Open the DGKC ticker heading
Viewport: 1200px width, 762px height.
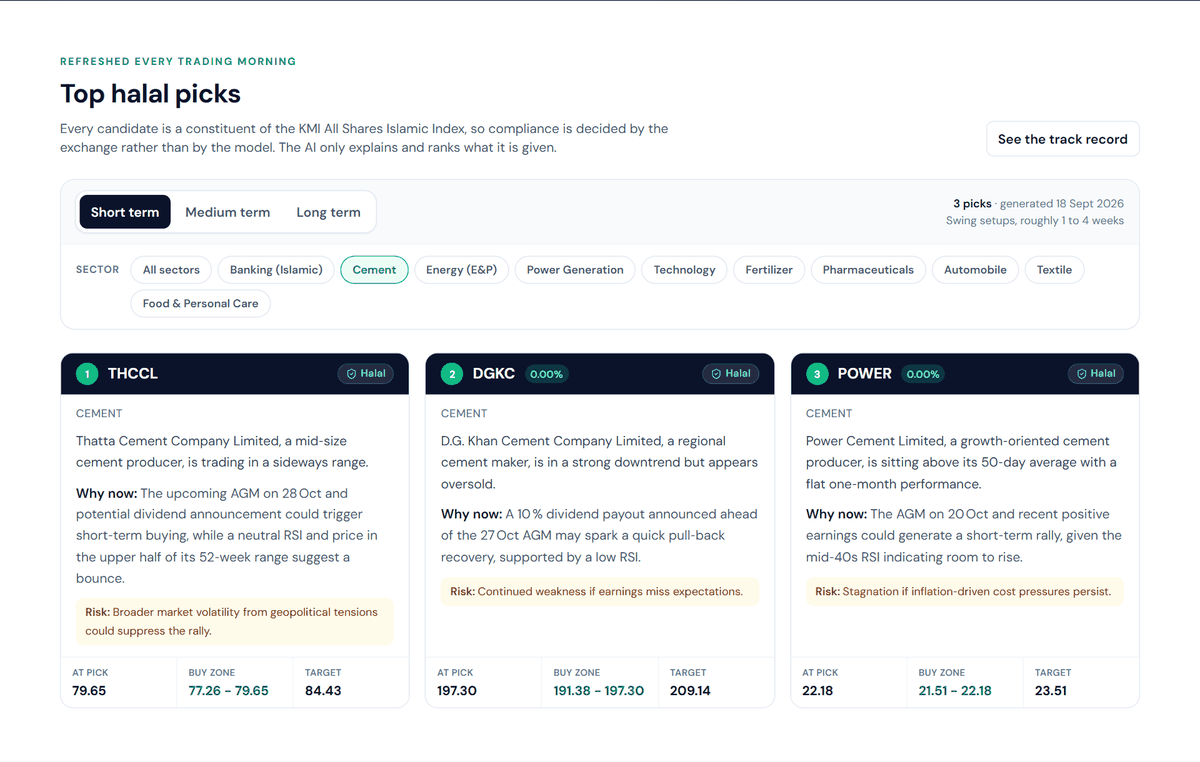494,374
